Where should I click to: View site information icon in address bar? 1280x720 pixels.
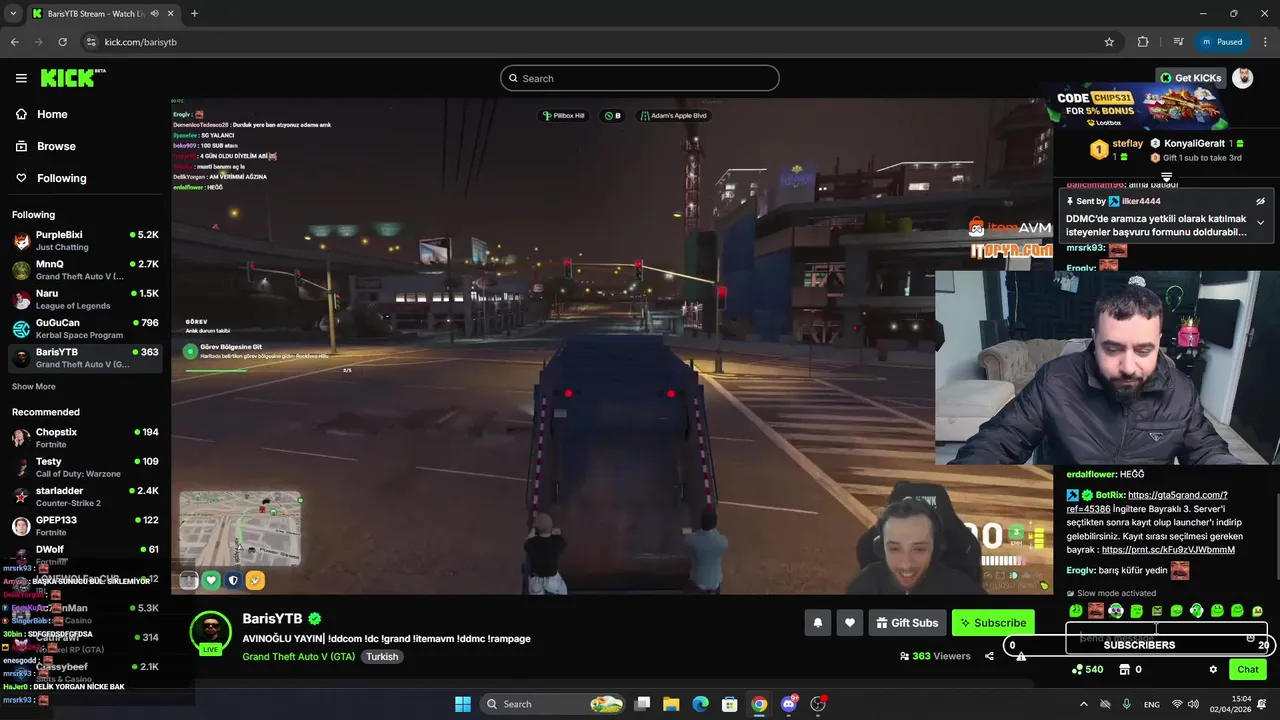click(x=91, y=42)
